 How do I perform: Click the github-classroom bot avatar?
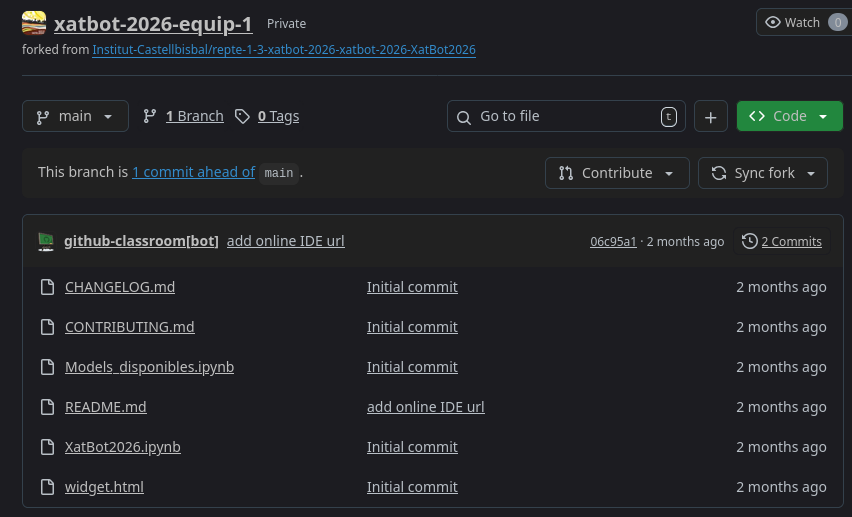click(46, 241)
